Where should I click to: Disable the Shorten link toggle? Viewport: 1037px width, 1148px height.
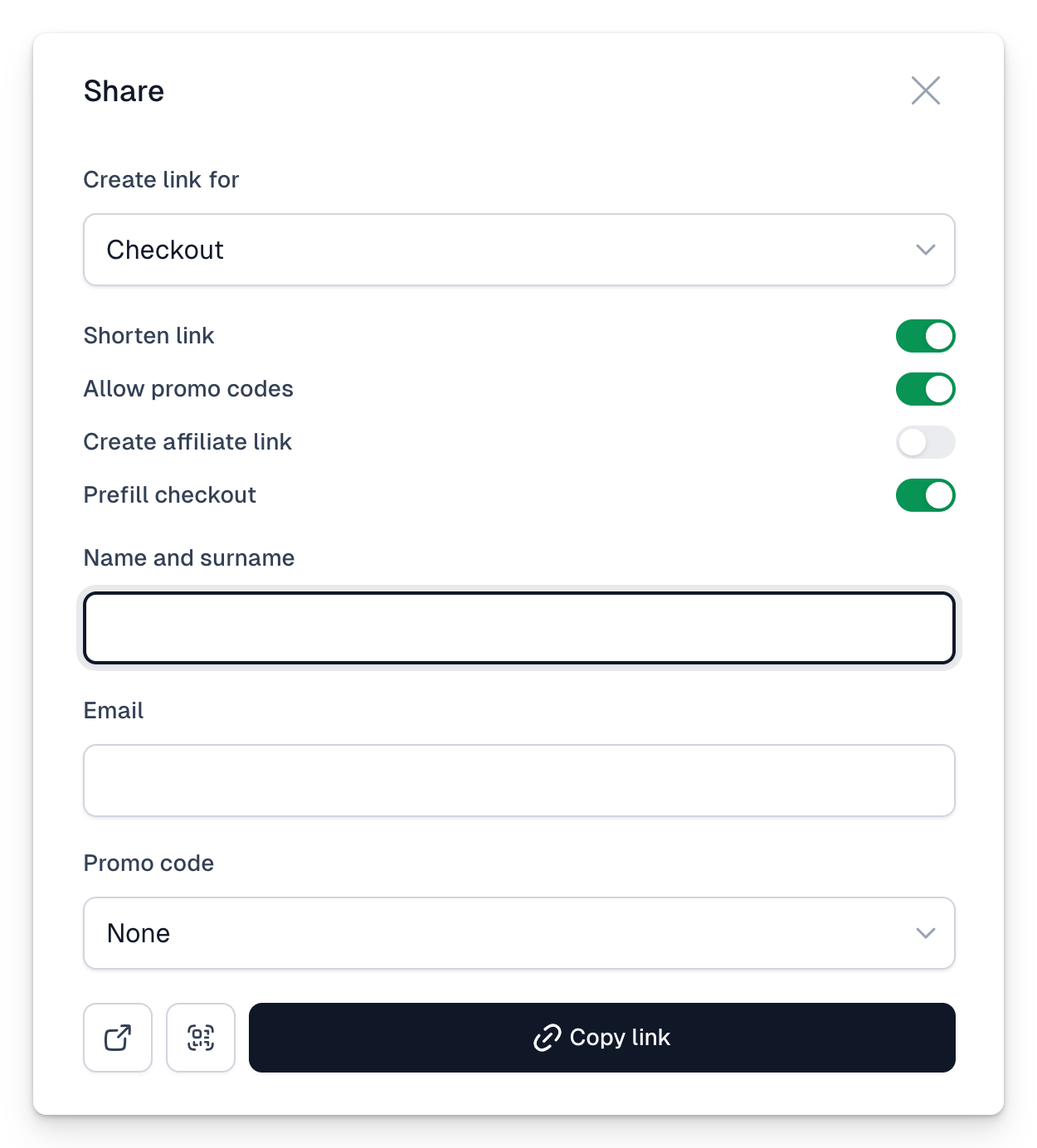[x=926, y=336]
